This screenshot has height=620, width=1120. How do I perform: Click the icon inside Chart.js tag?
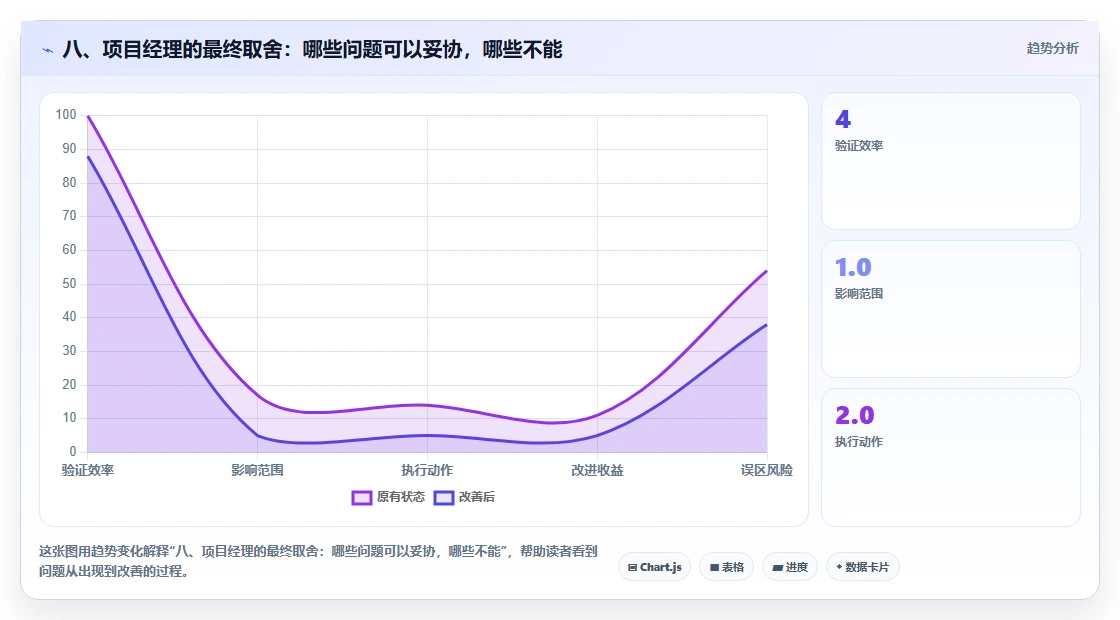tap(632, 568)
